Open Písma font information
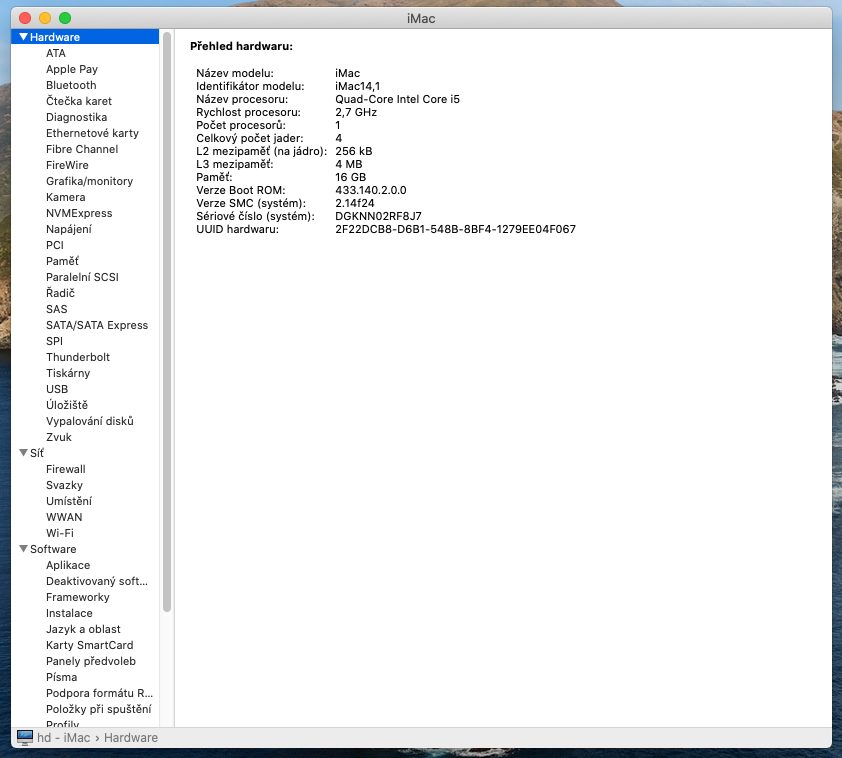The image size is (842, 758). click(x=61, y=677)
